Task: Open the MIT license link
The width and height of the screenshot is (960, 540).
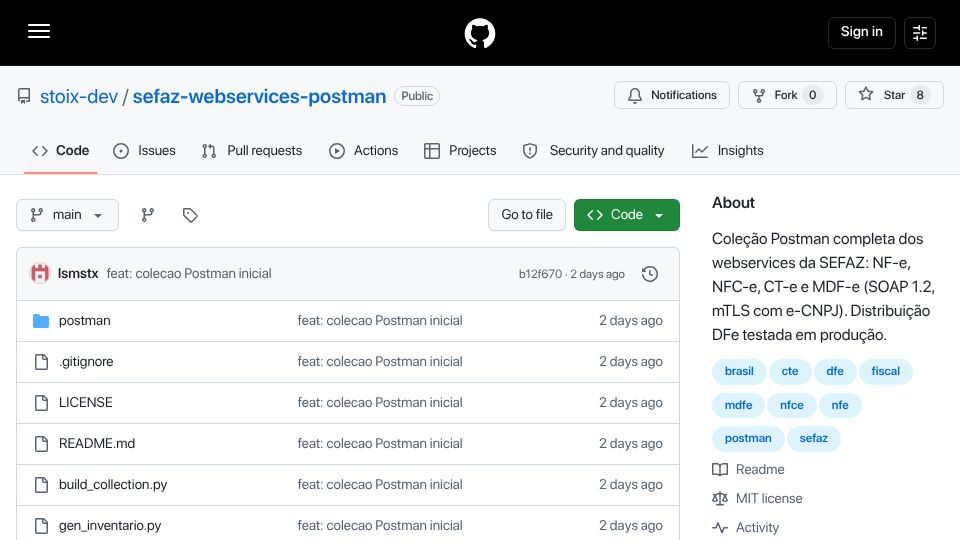Action: (x=757, y=498)
